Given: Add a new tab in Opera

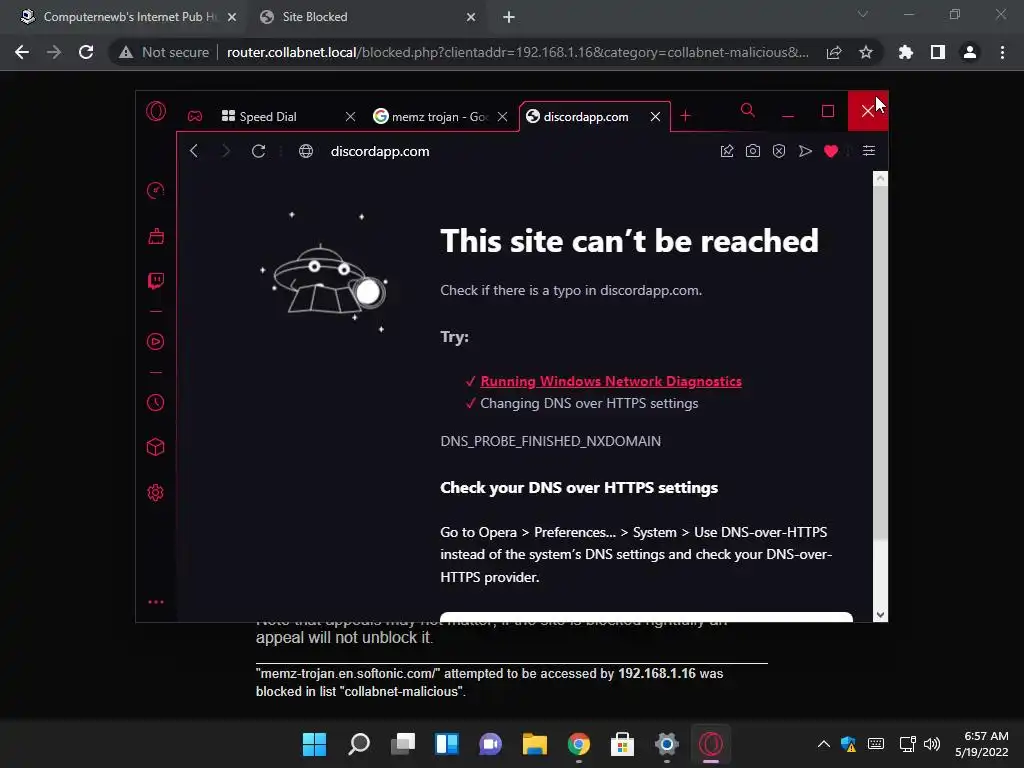Looking at the screenshot, I should point(685,116).
